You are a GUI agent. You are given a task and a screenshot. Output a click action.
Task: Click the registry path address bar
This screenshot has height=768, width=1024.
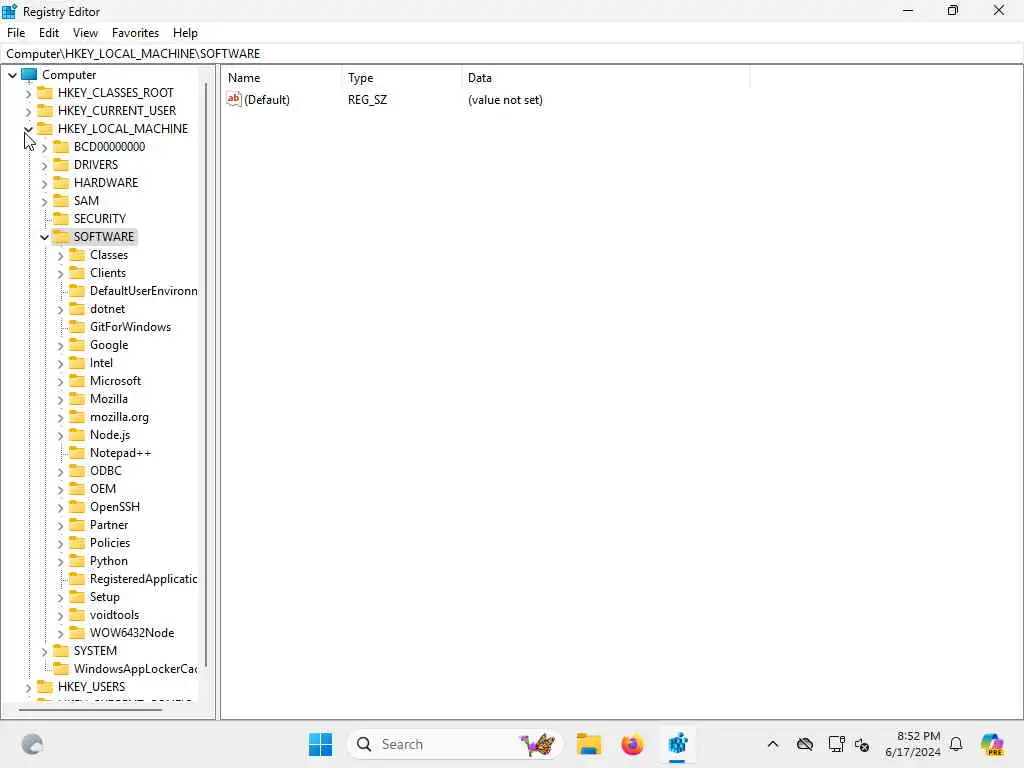[512, 54]
